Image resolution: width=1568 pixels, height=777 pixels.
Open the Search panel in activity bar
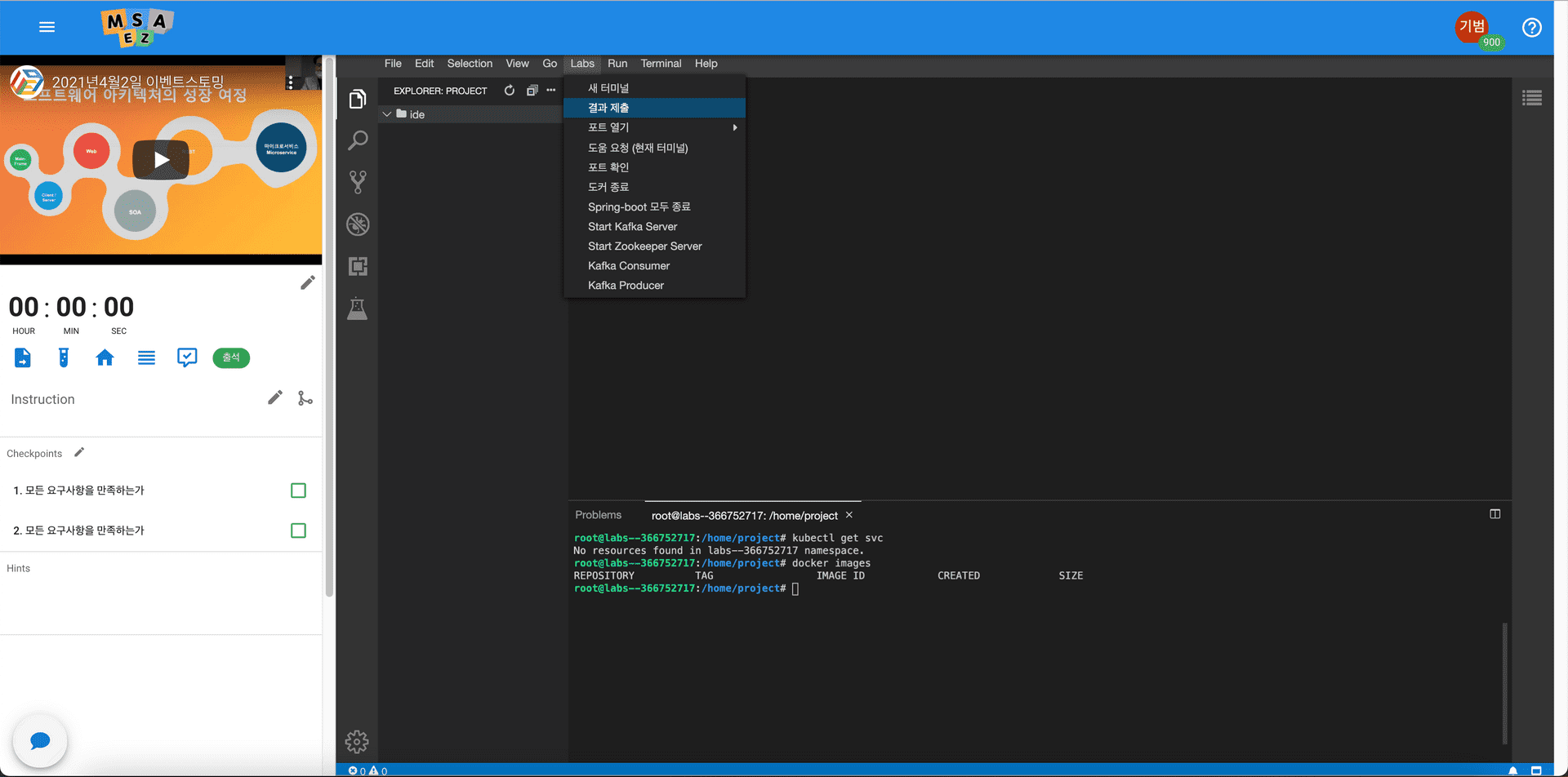coord(358,140)
